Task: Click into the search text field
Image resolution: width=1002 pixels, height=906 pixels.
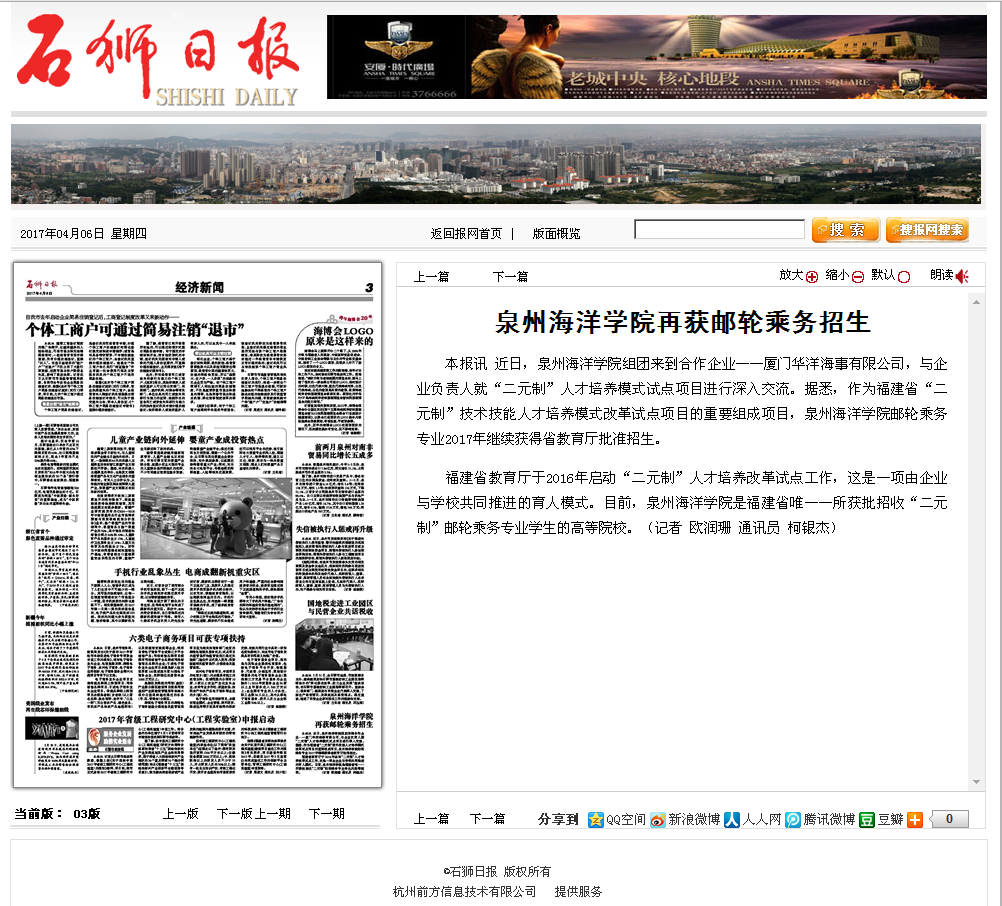Action: (719, 230)
